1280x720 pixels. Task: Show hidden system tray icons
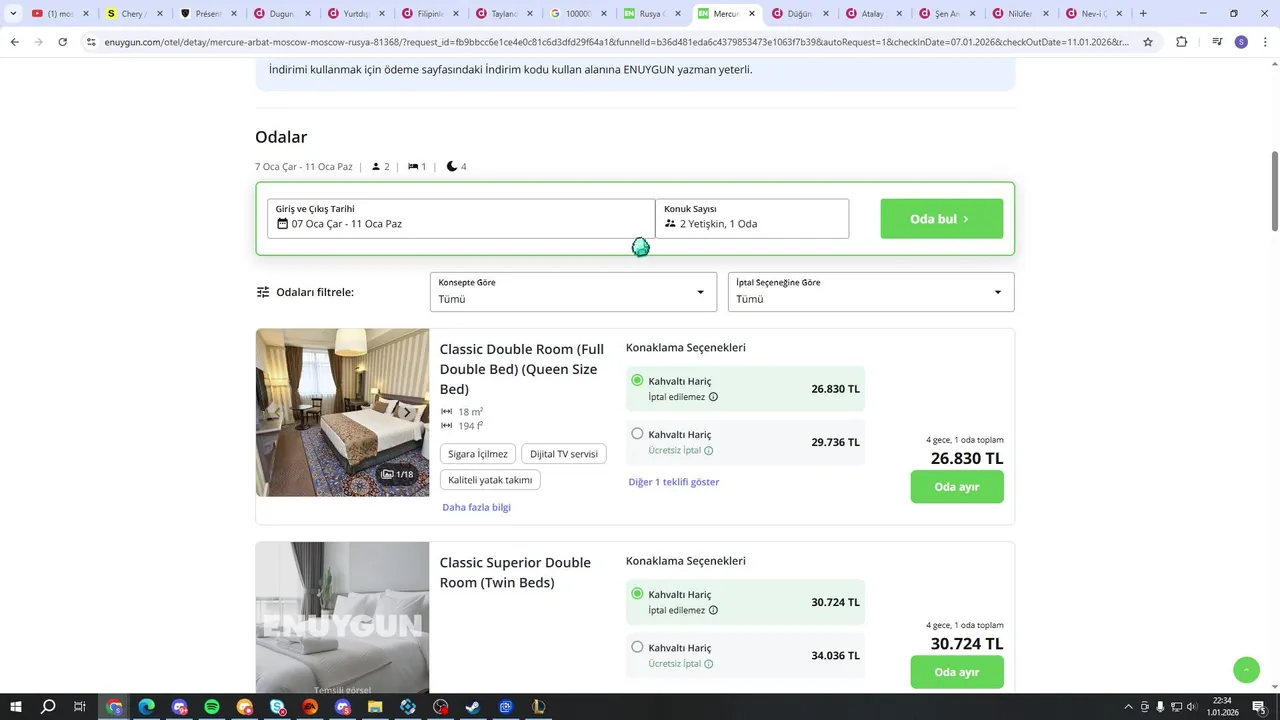1128,707
